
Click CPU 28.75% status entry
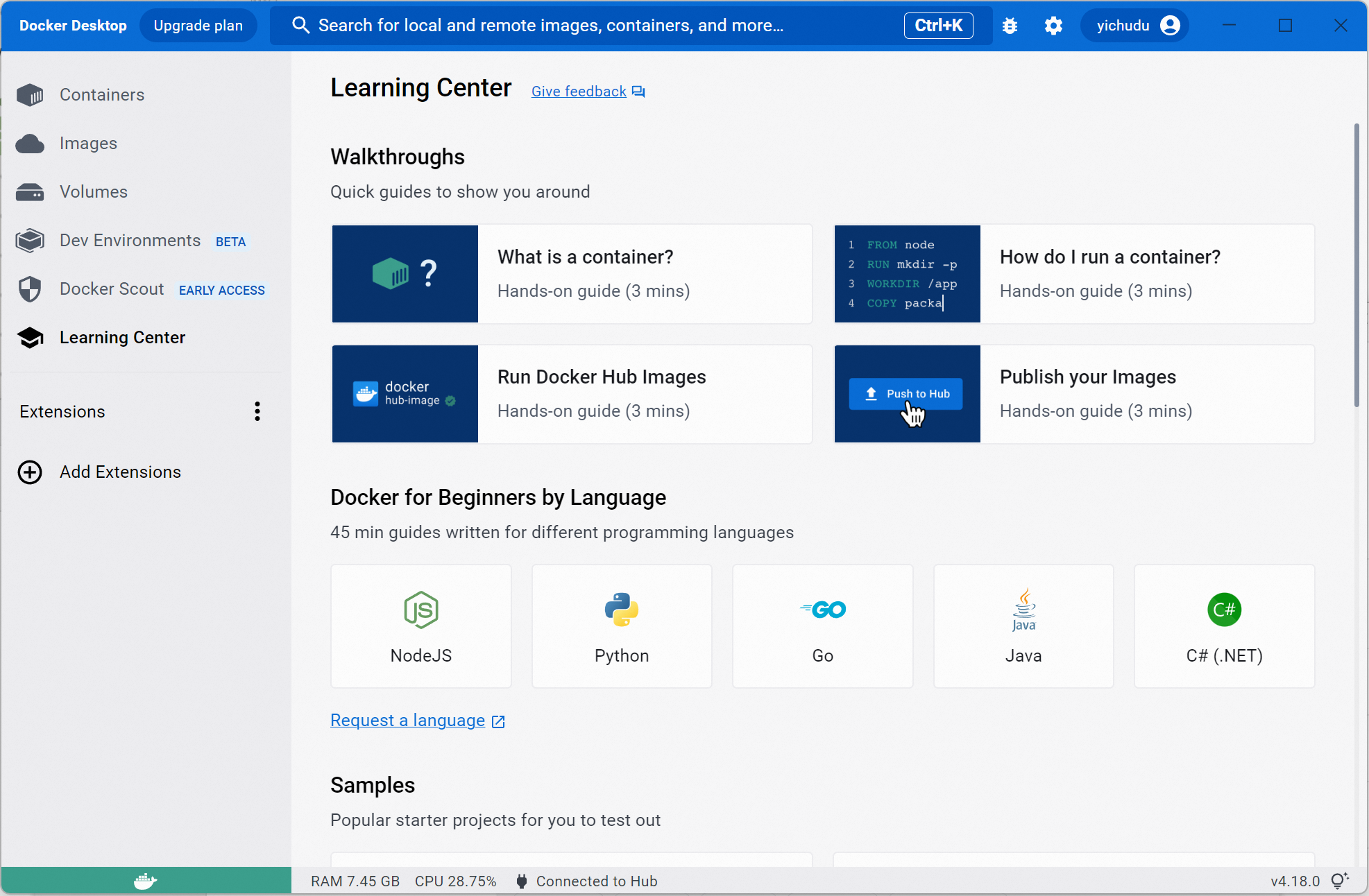[456, 881]
